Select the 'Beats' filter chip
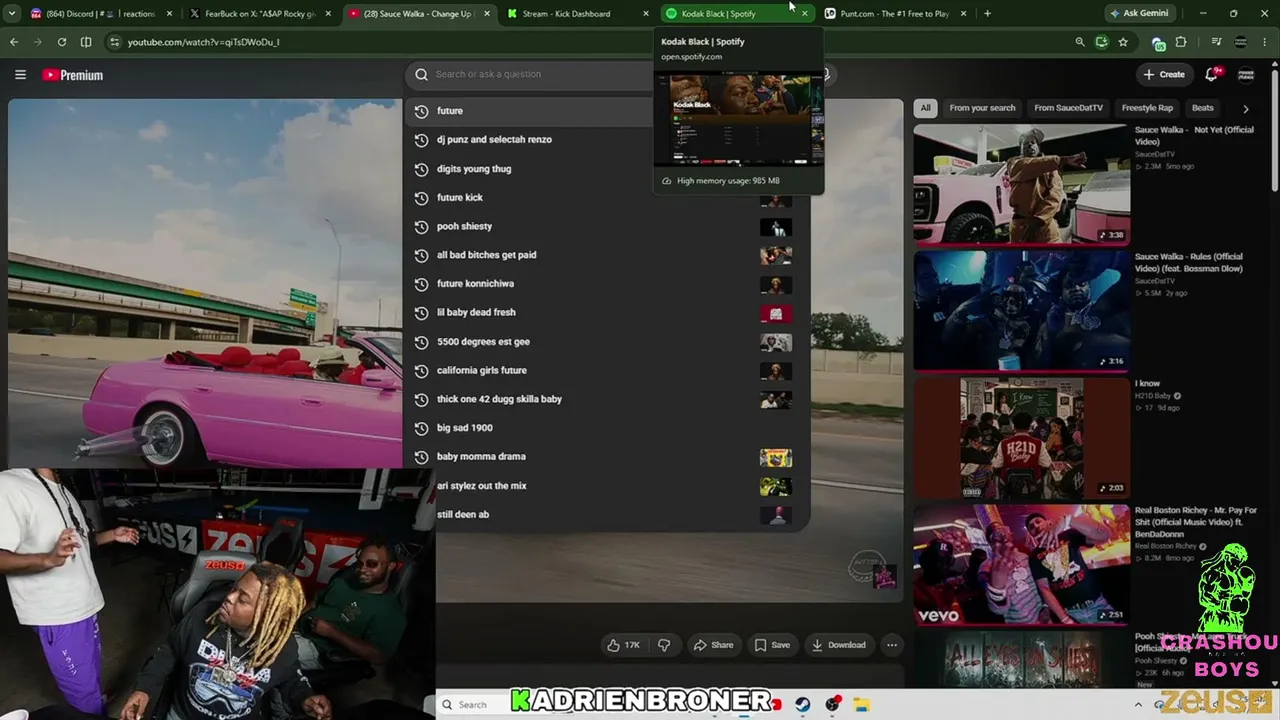The image size is (1280, 720). coord(1203,108)
